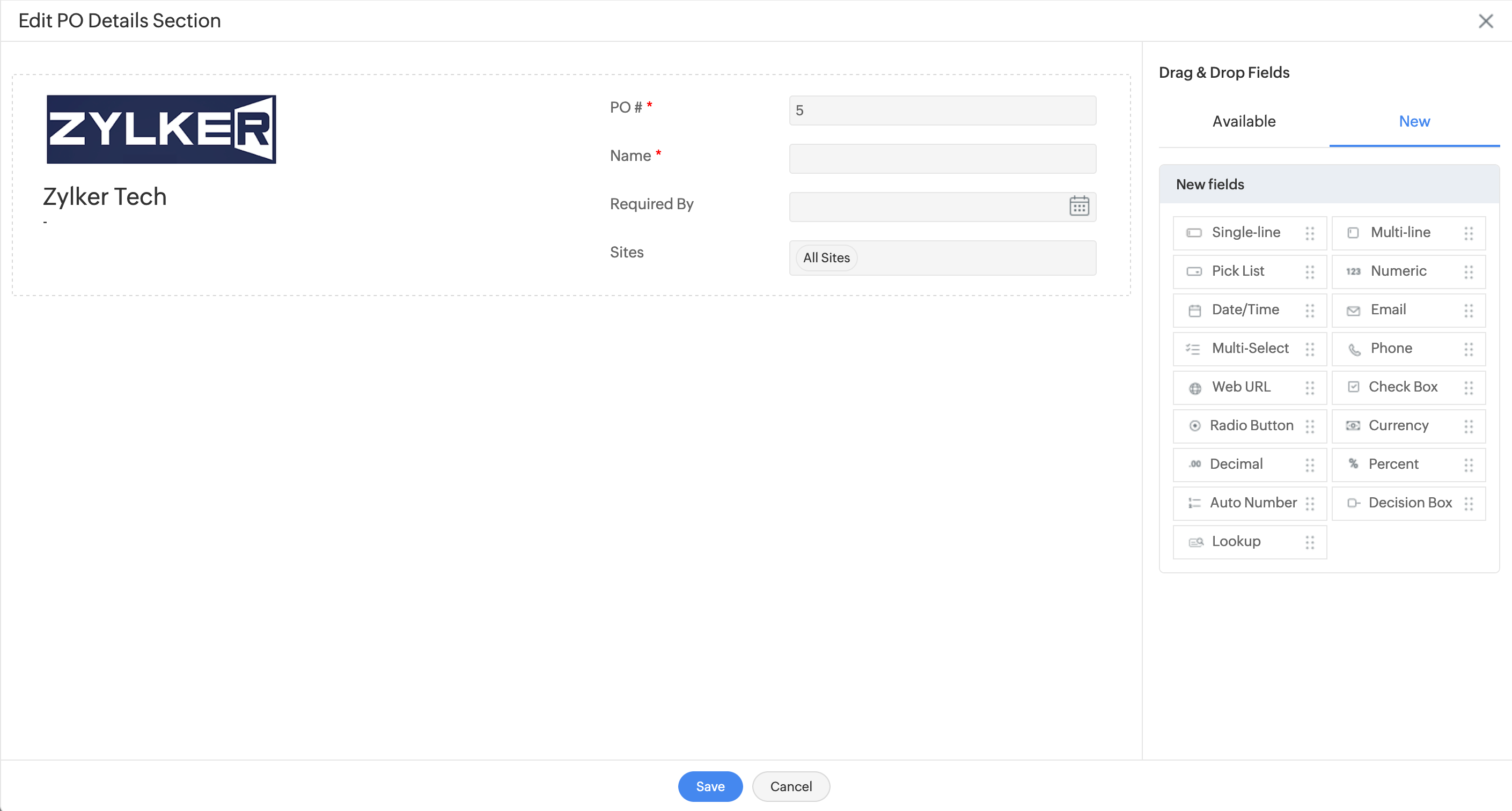Grab the Multi-line drag handle
Image resolution: width=1512 pixels, height=811 pixels.
point(1468,233)
